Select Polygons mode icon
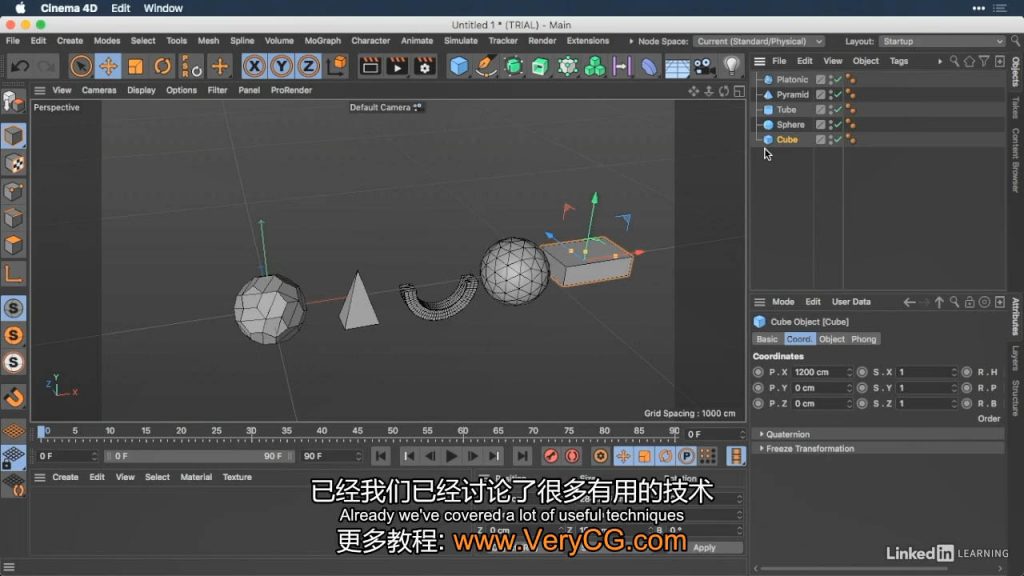1024x576 pixels. click(x=13, y=246)
